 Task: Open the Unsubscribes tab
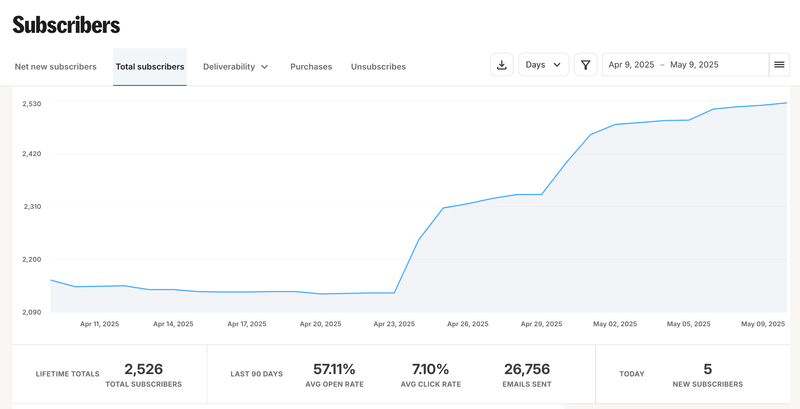tap(378, 67)
